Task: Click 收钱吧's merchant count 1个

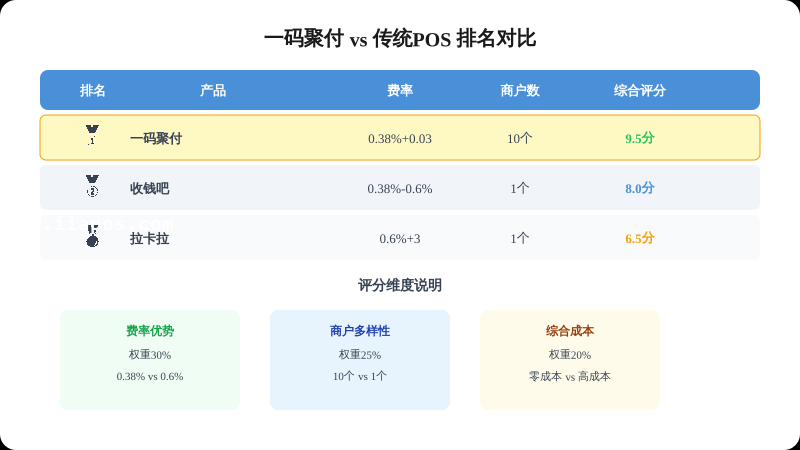Action: (520, 188)
